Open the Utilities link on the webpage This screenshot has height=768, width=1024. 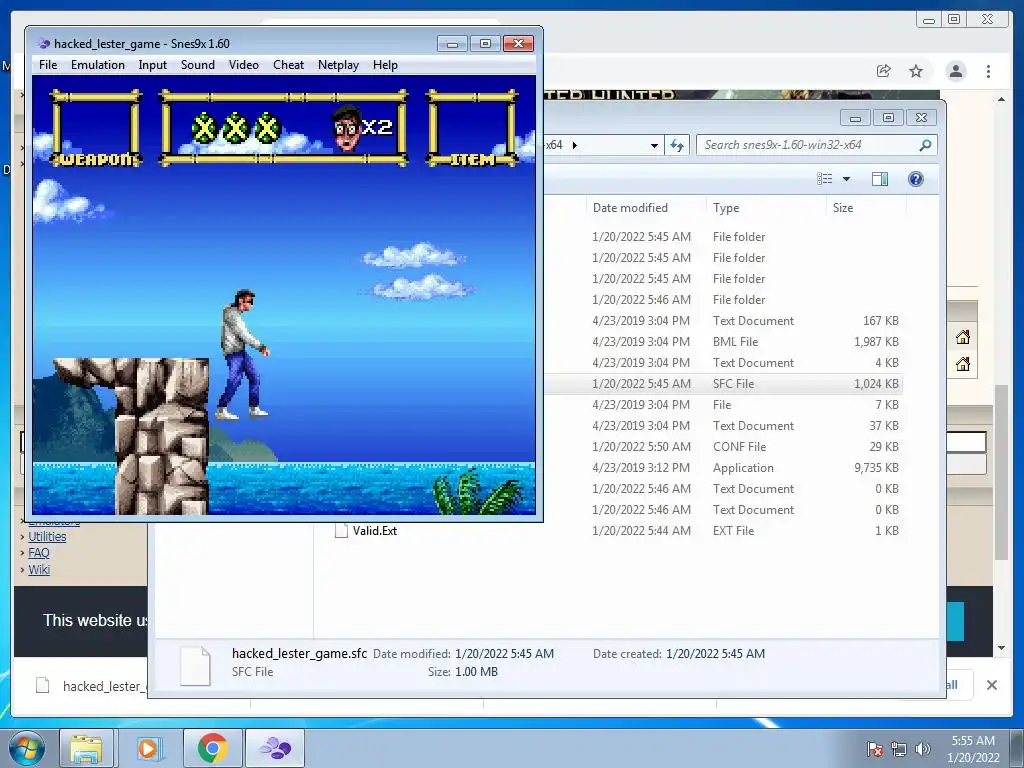[x=47, y=536]
